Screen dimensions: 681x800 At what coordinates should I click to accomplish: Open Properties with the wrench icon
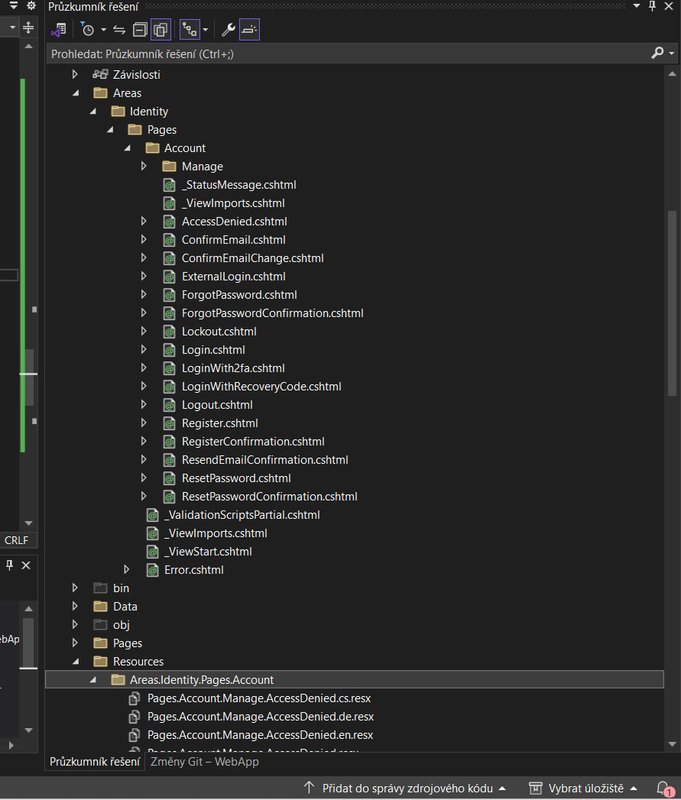(x=228, y=29)
